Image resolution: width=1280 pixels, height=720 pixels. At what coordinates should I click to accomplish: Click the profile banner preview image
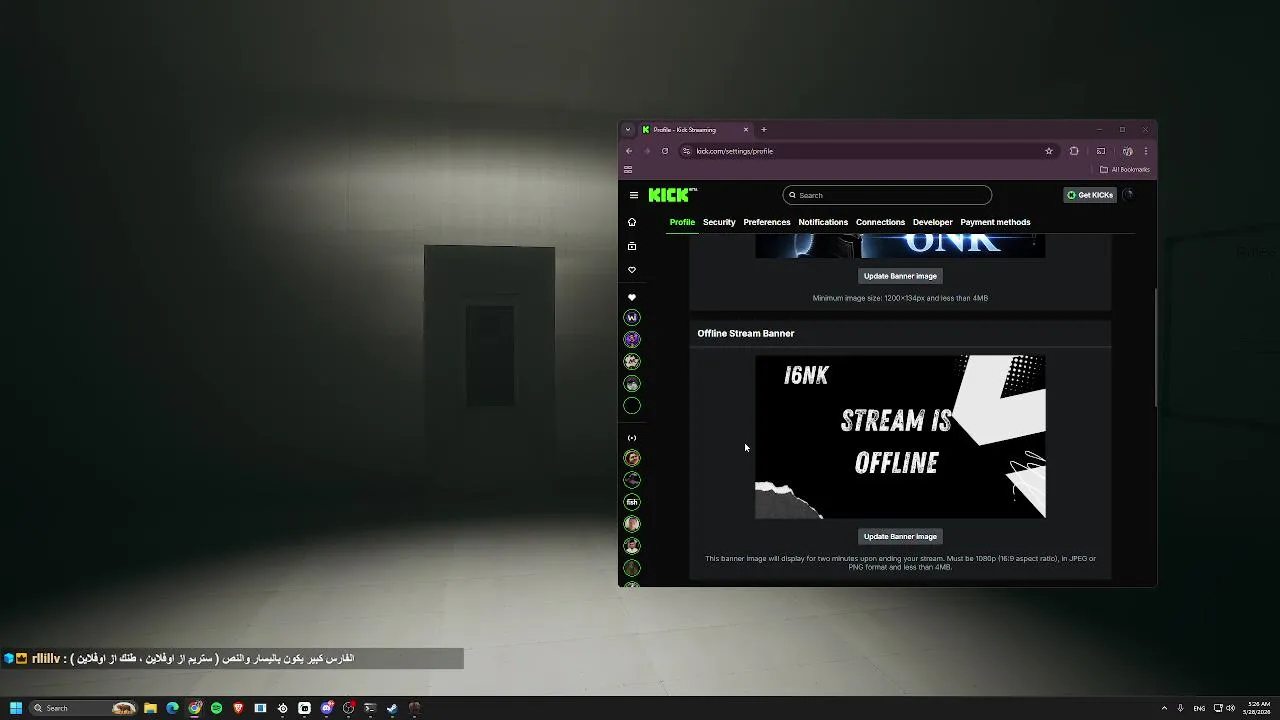pyautogui.click(x=900, y=246)
